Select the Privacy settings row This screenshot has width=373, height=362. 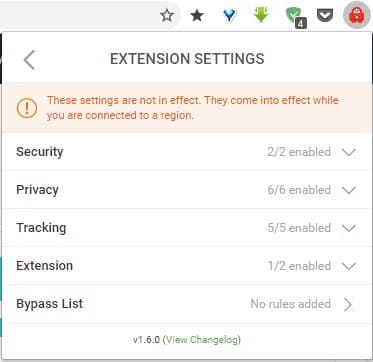[187, 190]
